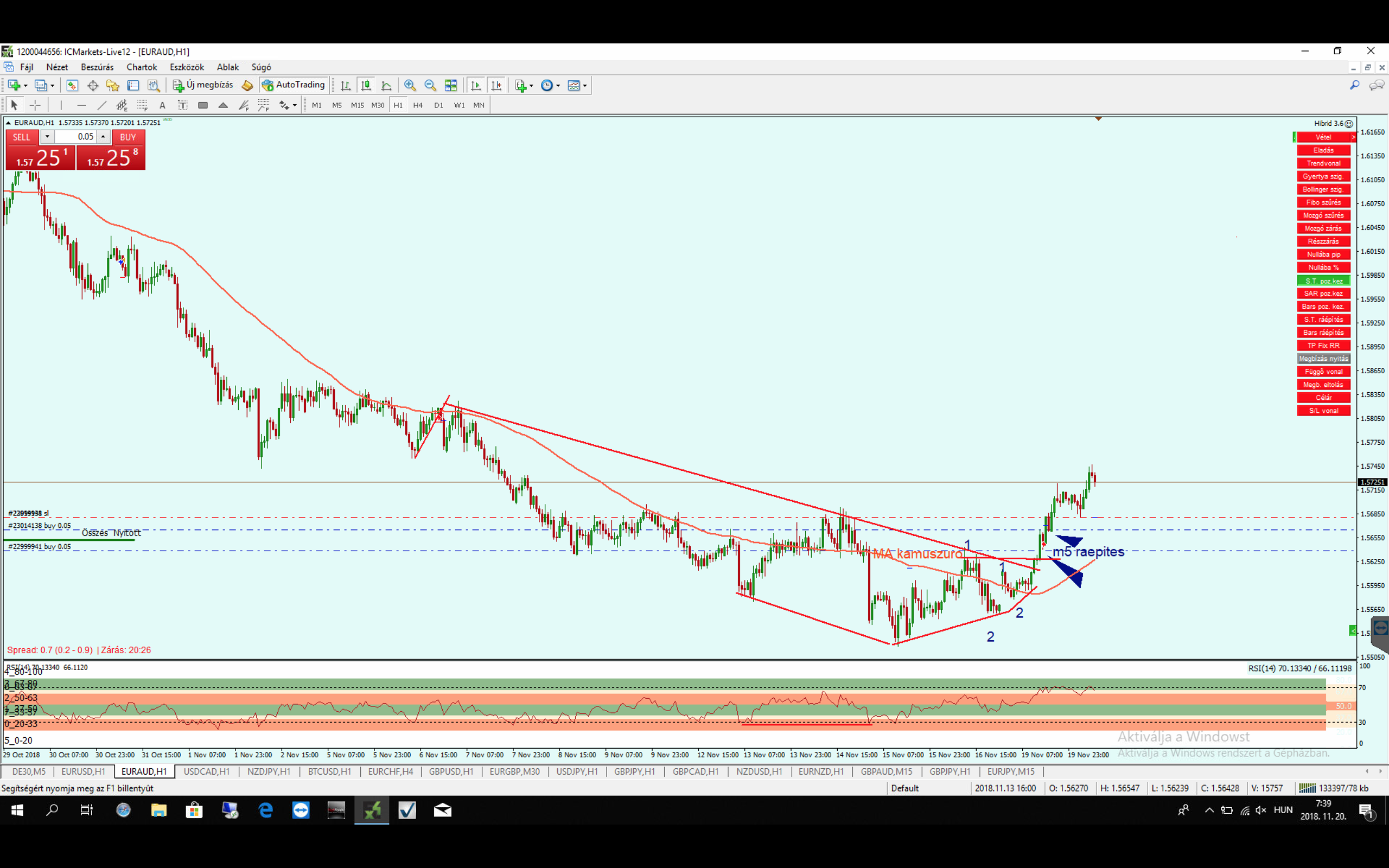Toggle chart shift icon

(x=496, y=86)
